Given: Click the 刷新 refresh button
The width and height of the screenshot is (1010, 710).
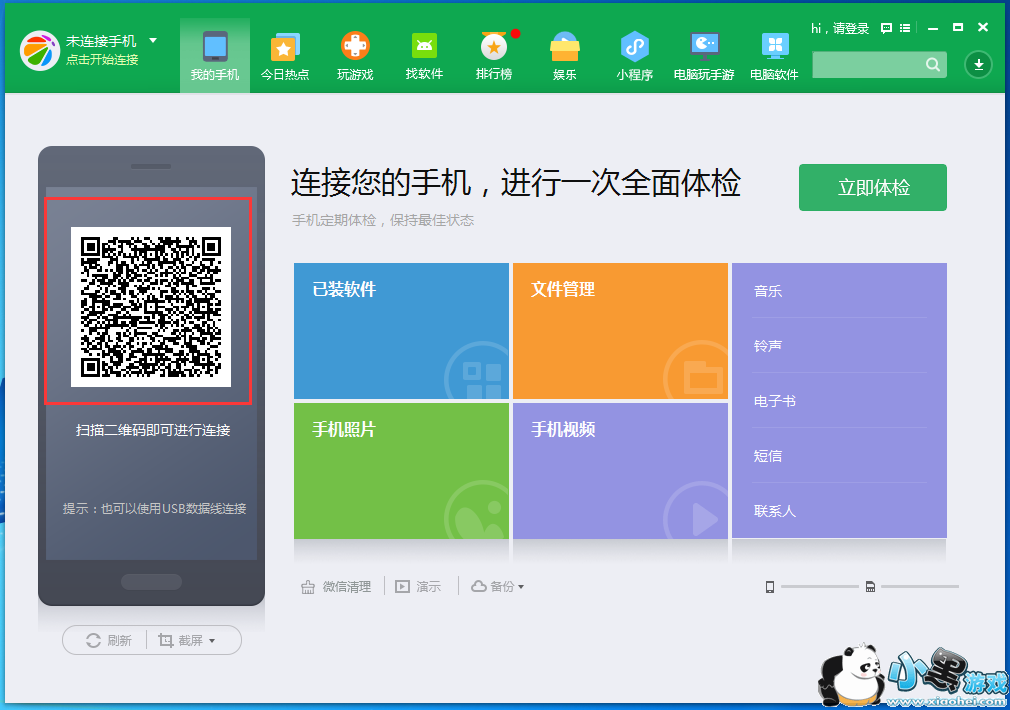Looking at the screenshot, I should pos(109,640).
